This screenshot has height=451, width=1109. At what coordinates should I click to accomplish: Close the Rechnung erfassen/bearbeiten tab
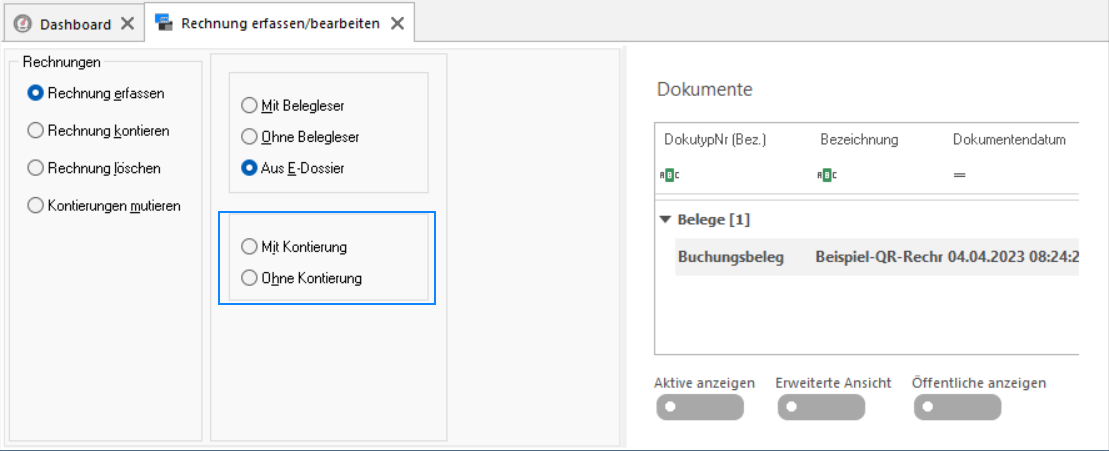[x=398, y=23]
